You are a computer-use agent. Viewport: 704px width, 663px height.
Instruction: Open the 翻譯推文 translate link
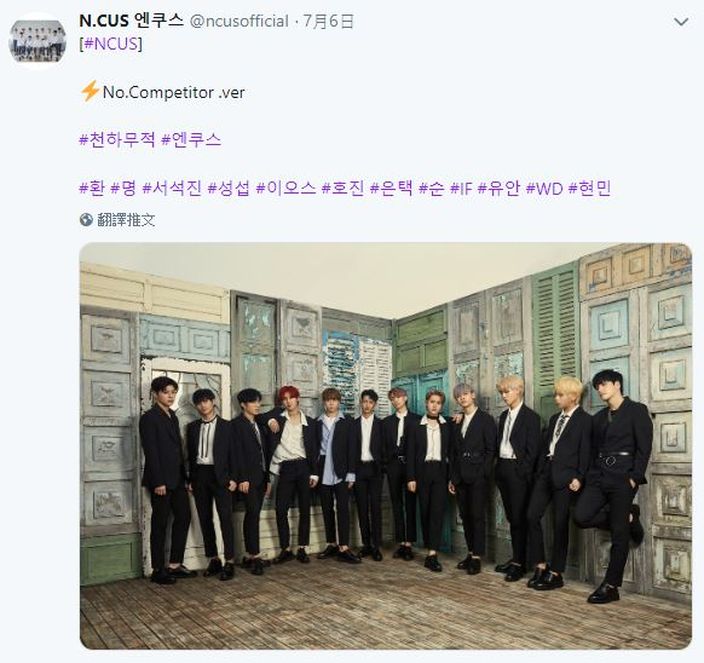pos(126,220)
